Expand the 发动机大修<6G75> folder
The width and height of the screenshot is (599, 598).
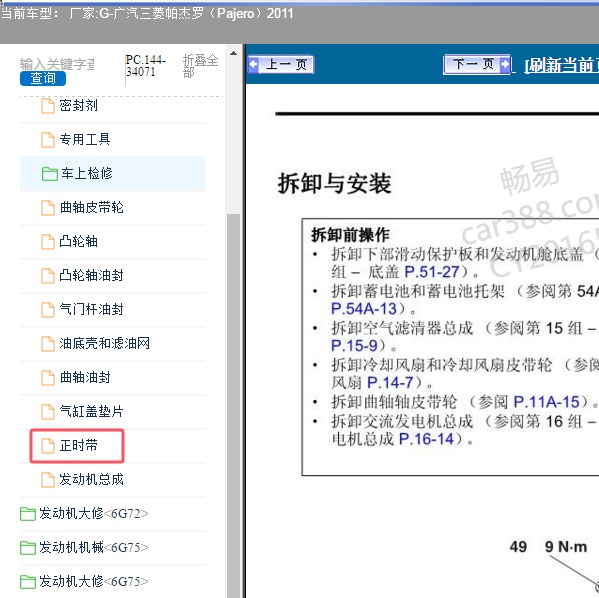(x=94, y=582)
